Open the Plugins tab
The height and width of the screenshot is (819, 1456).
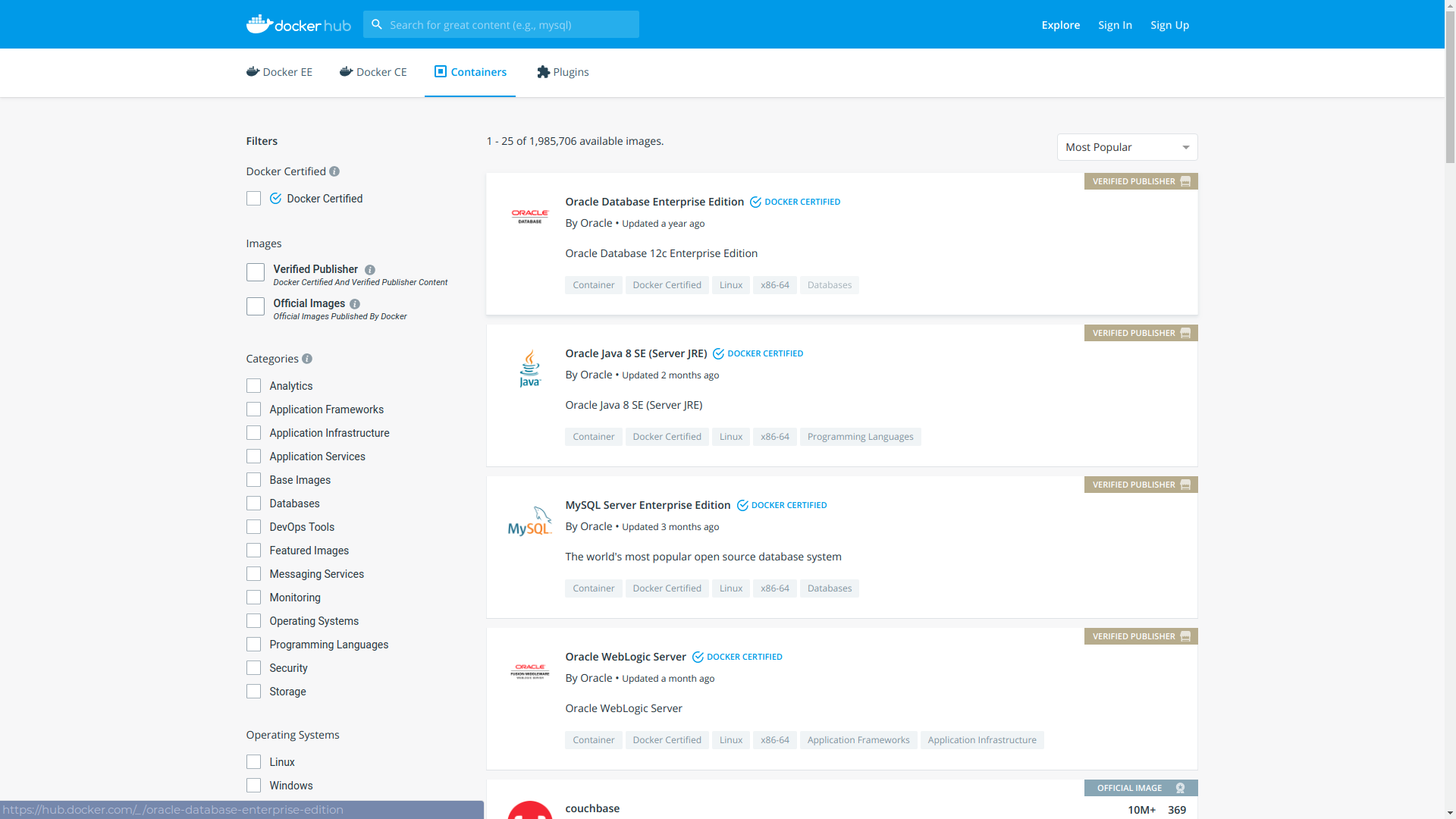pos(563,72)
